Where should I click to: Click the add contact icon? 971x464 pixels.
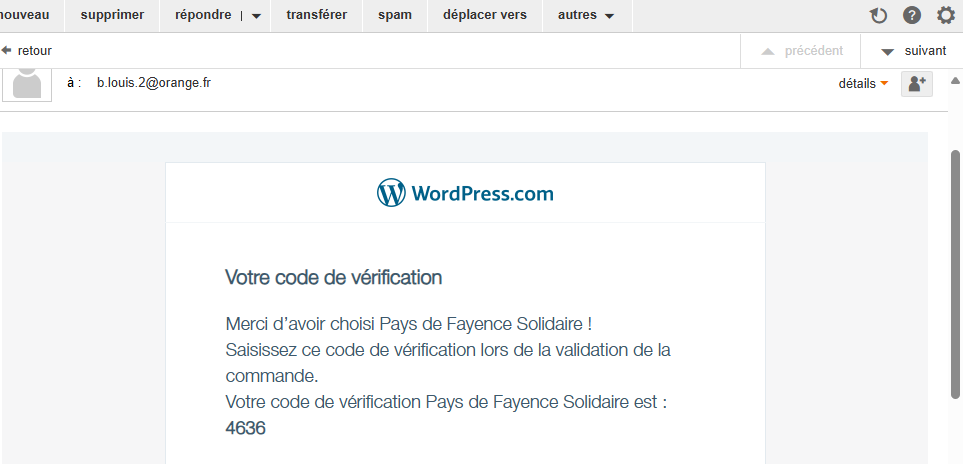point(917,84)
